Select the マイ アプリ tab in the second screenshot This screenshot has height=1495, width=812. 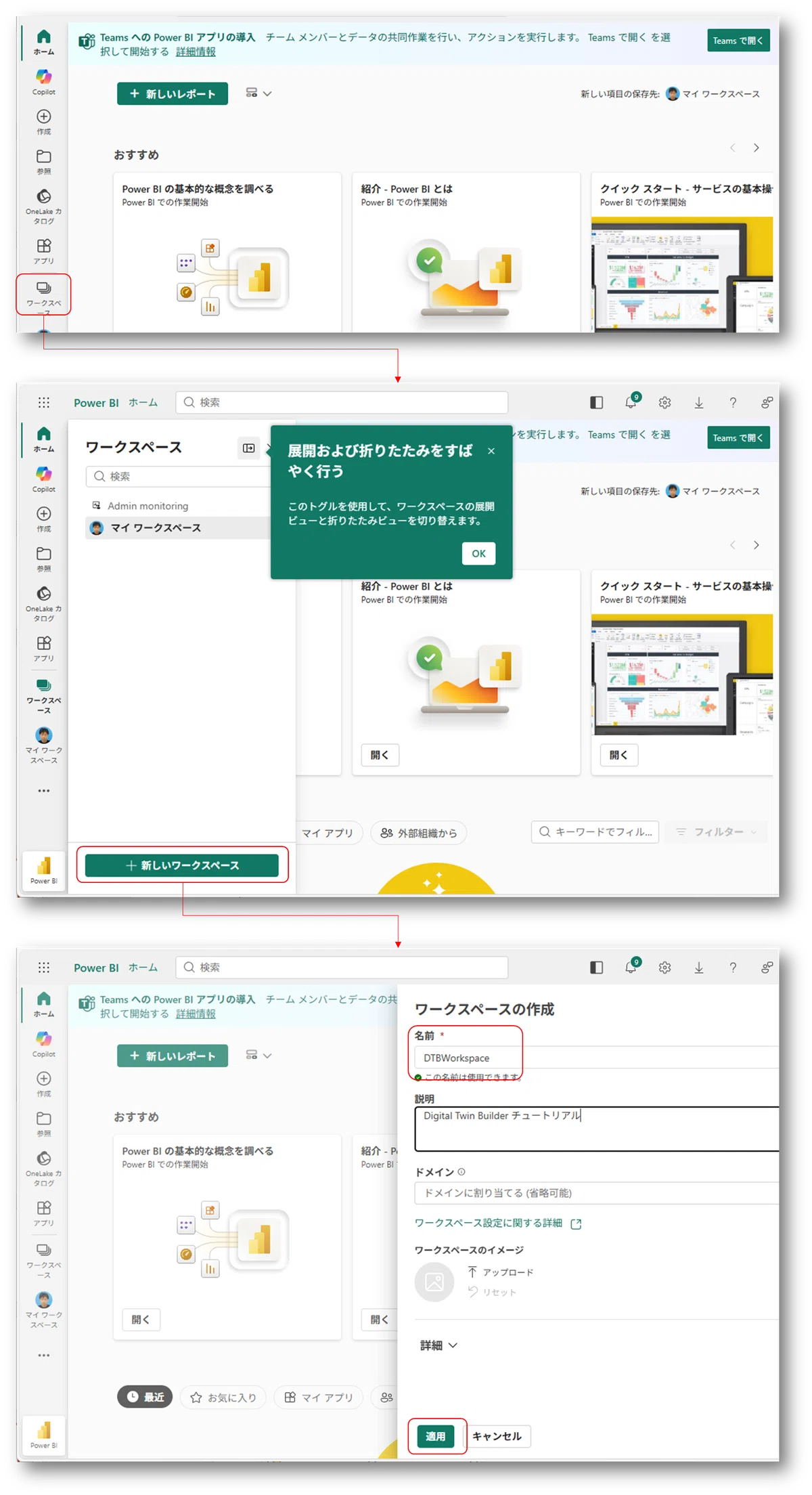click(x=328, y=833)
